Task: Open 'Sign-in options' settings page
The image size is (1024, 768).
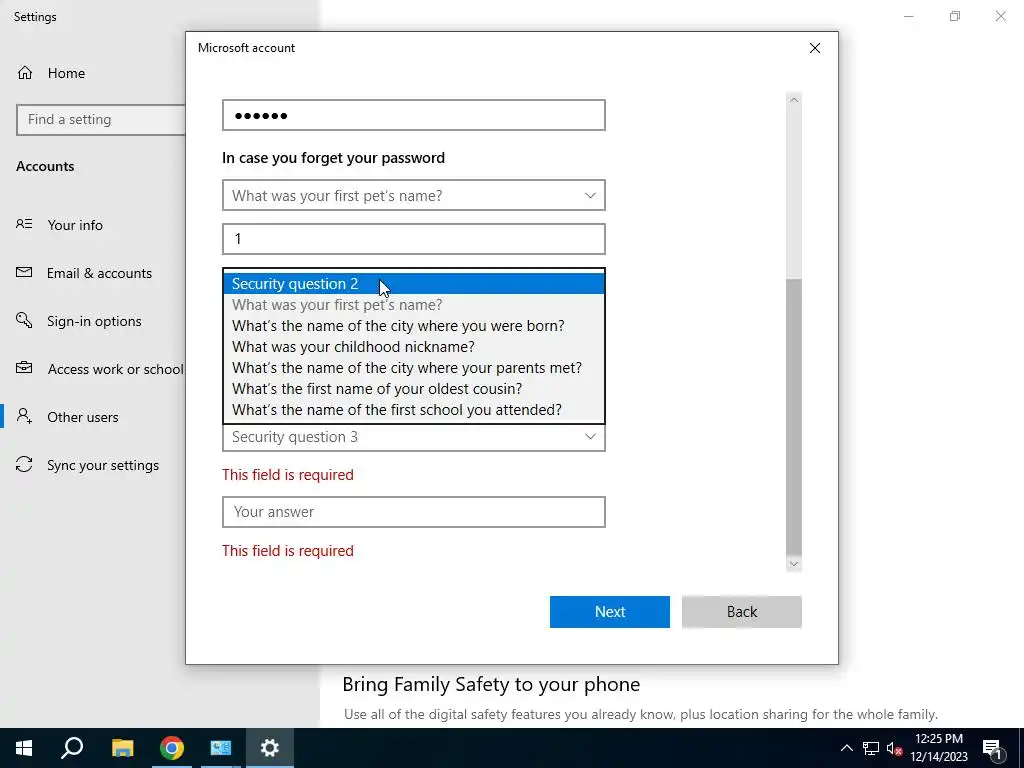Action: 94,321
